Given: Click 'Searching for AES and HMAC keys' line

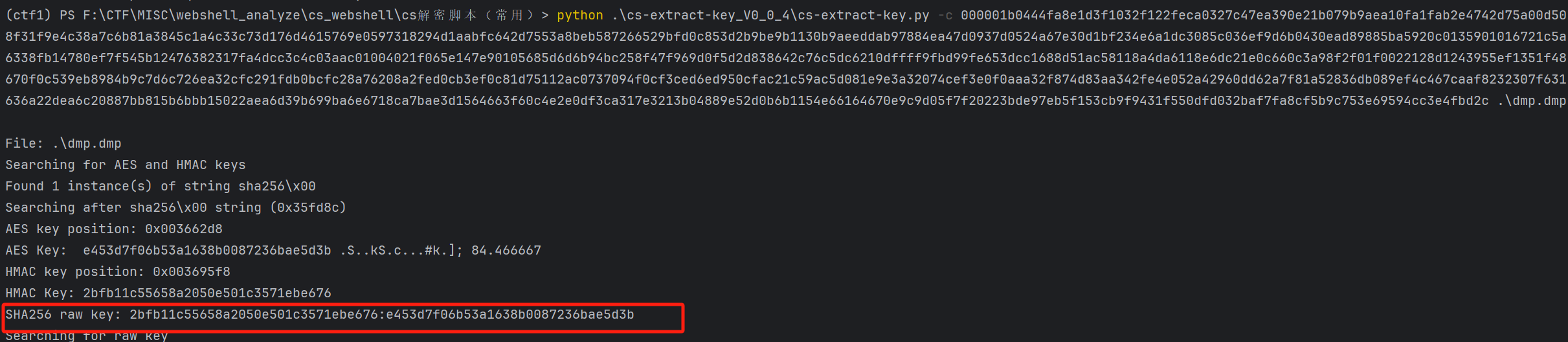Looking at the screenshot, I should (x=126, y=165).
